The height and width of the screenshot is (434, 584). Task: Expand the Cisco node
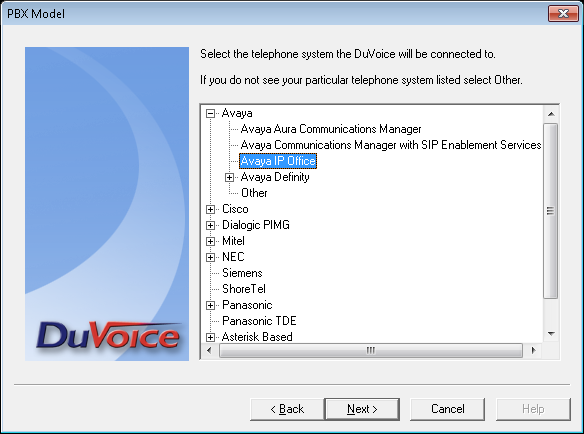click(x=210, y=209)
